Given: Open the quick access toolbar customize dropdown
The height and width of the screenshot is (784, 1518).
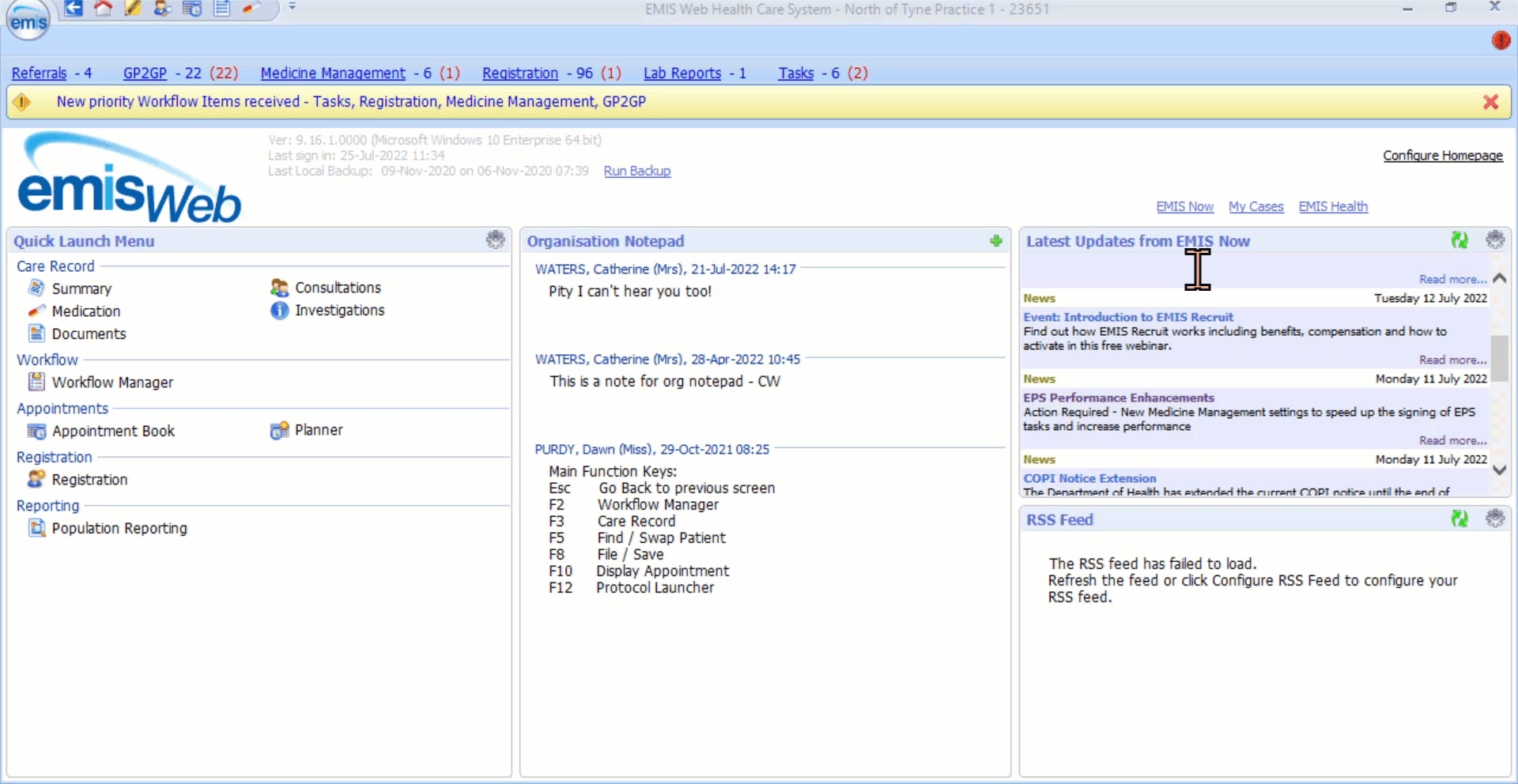Looking at the screenshot, I should 292,7.
